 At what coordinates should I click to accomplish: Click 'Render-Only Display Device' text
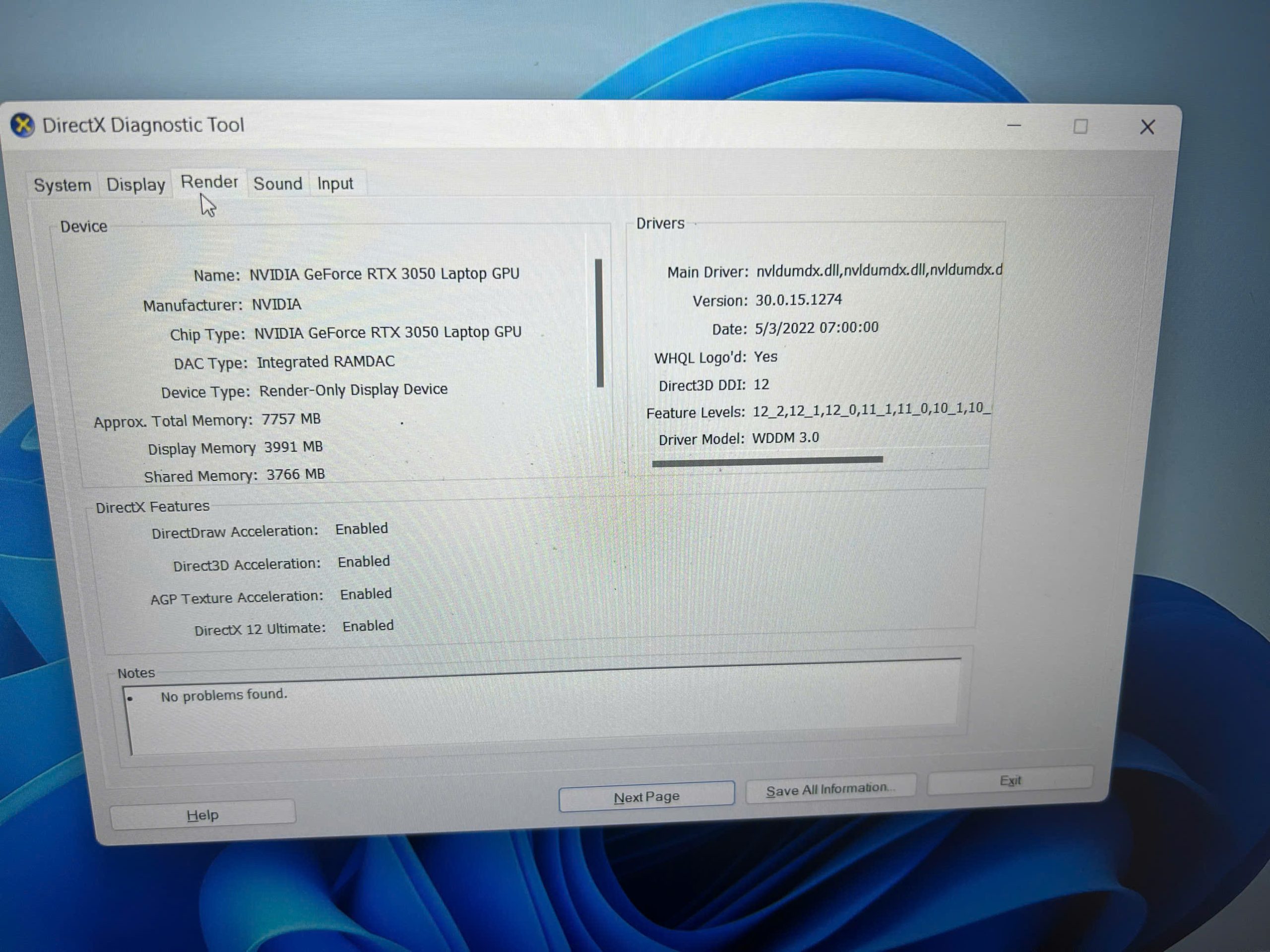[x=353, y=390]
